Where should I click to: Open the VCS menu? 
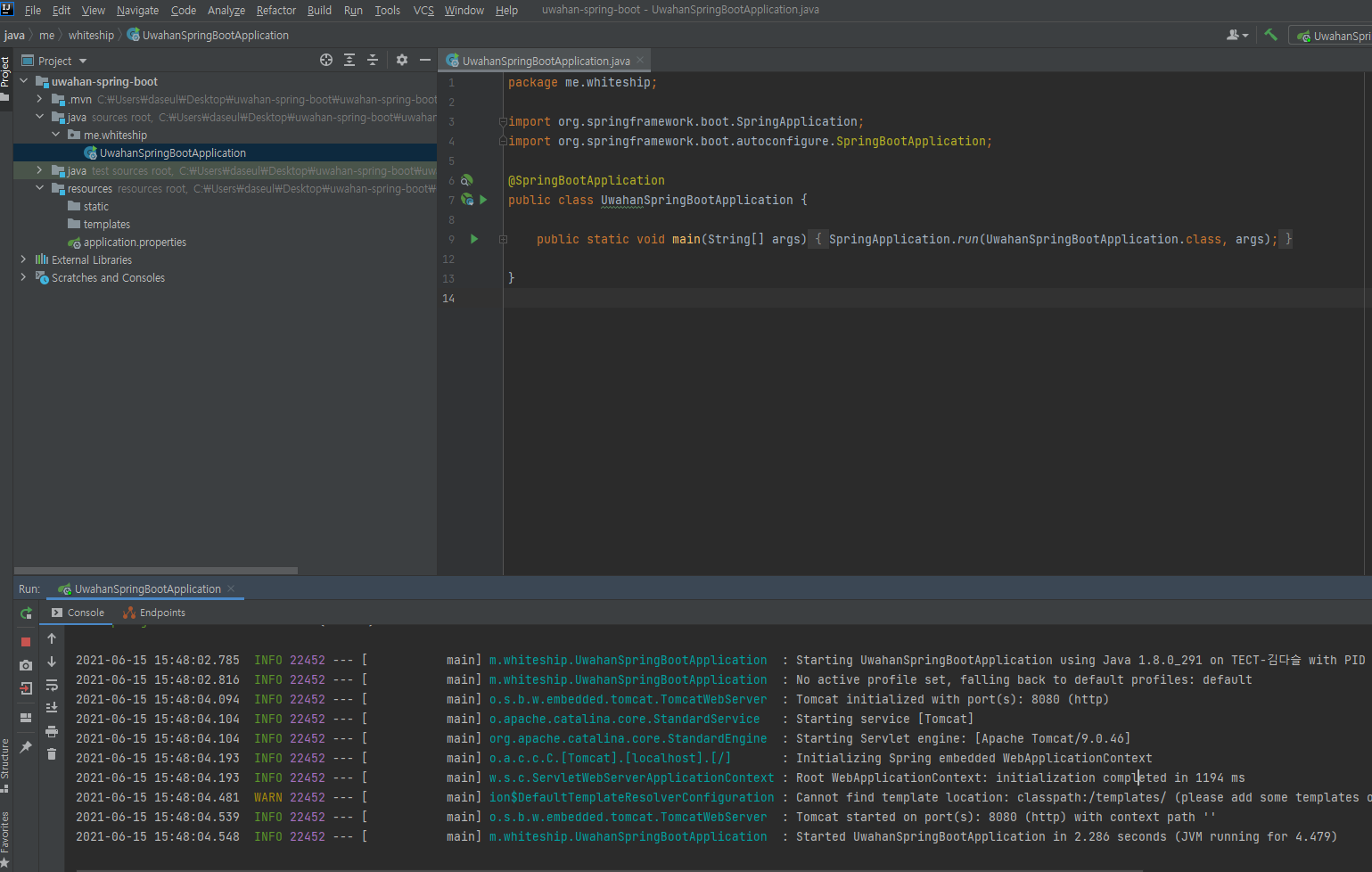point(423,10)
